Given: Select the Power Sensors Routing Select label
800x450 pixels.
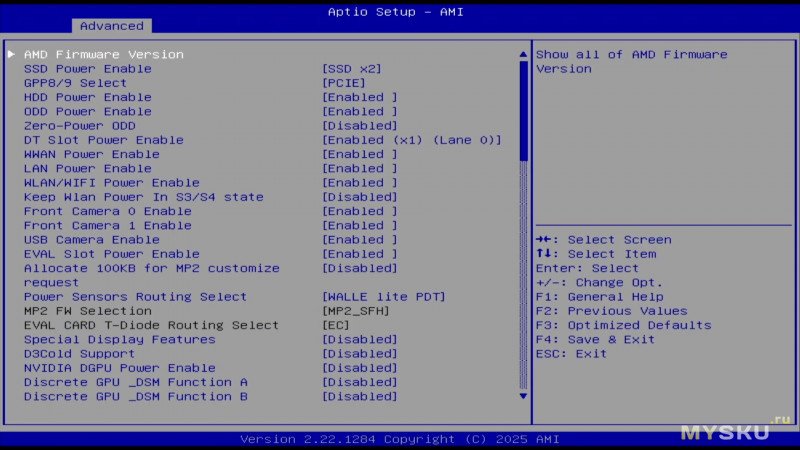Looking at the screenshot, I should [135, 297].
